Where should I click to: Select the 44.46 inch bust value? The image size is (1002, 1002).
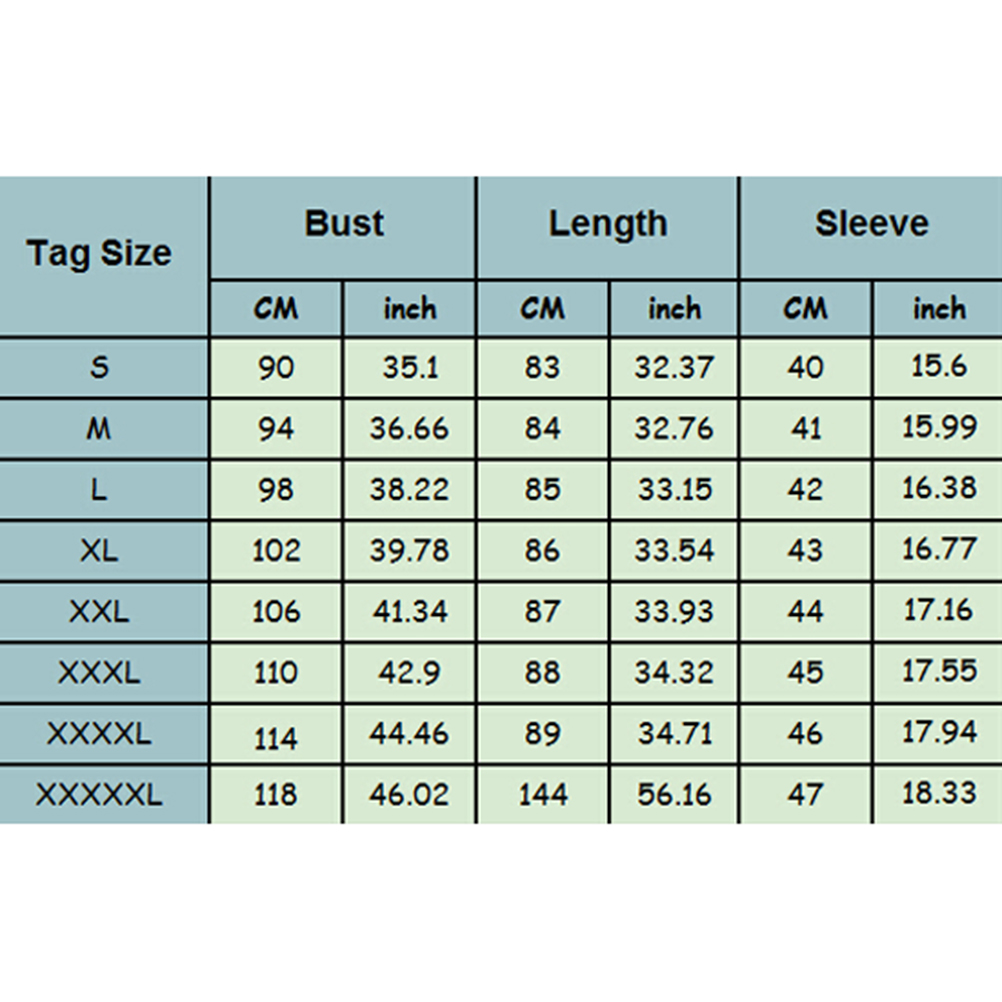409,734
